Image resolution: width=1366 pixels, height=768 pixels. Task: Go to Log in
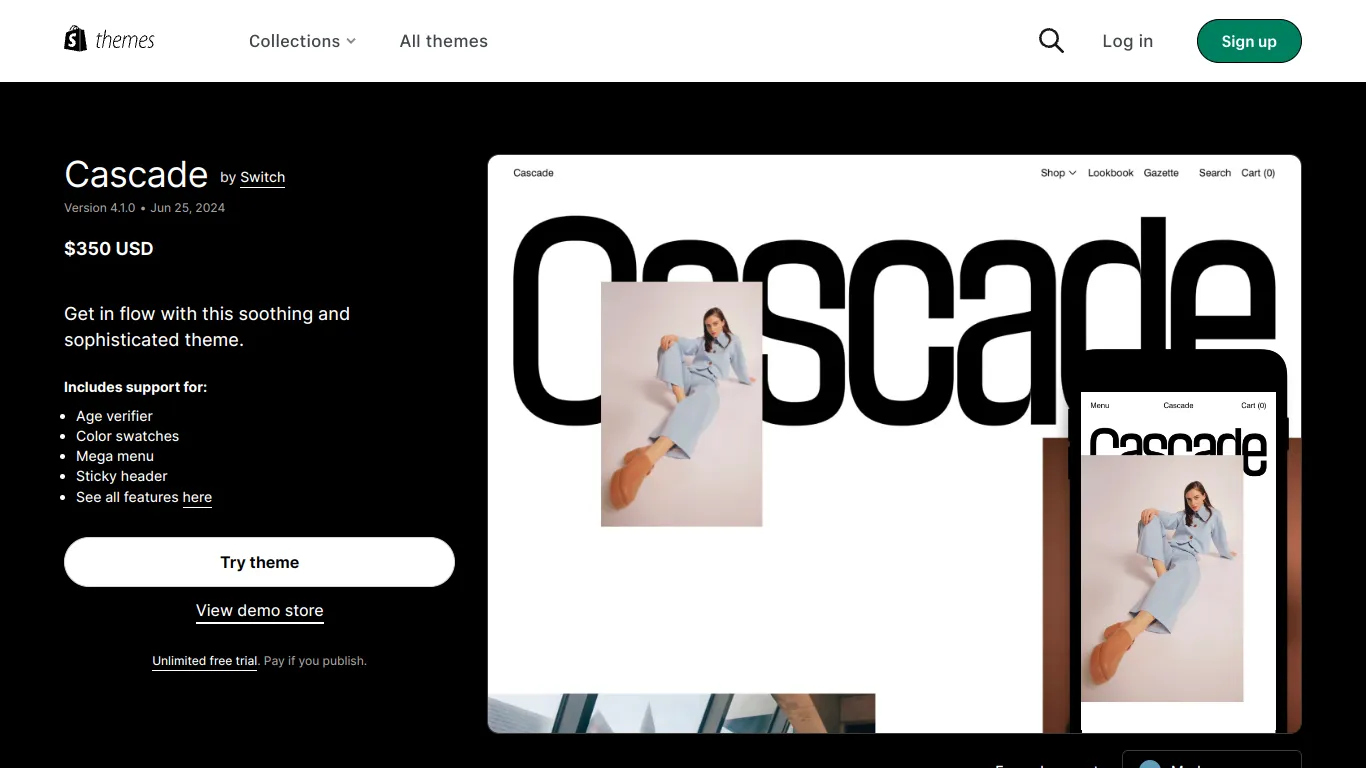click(1128, 41)
